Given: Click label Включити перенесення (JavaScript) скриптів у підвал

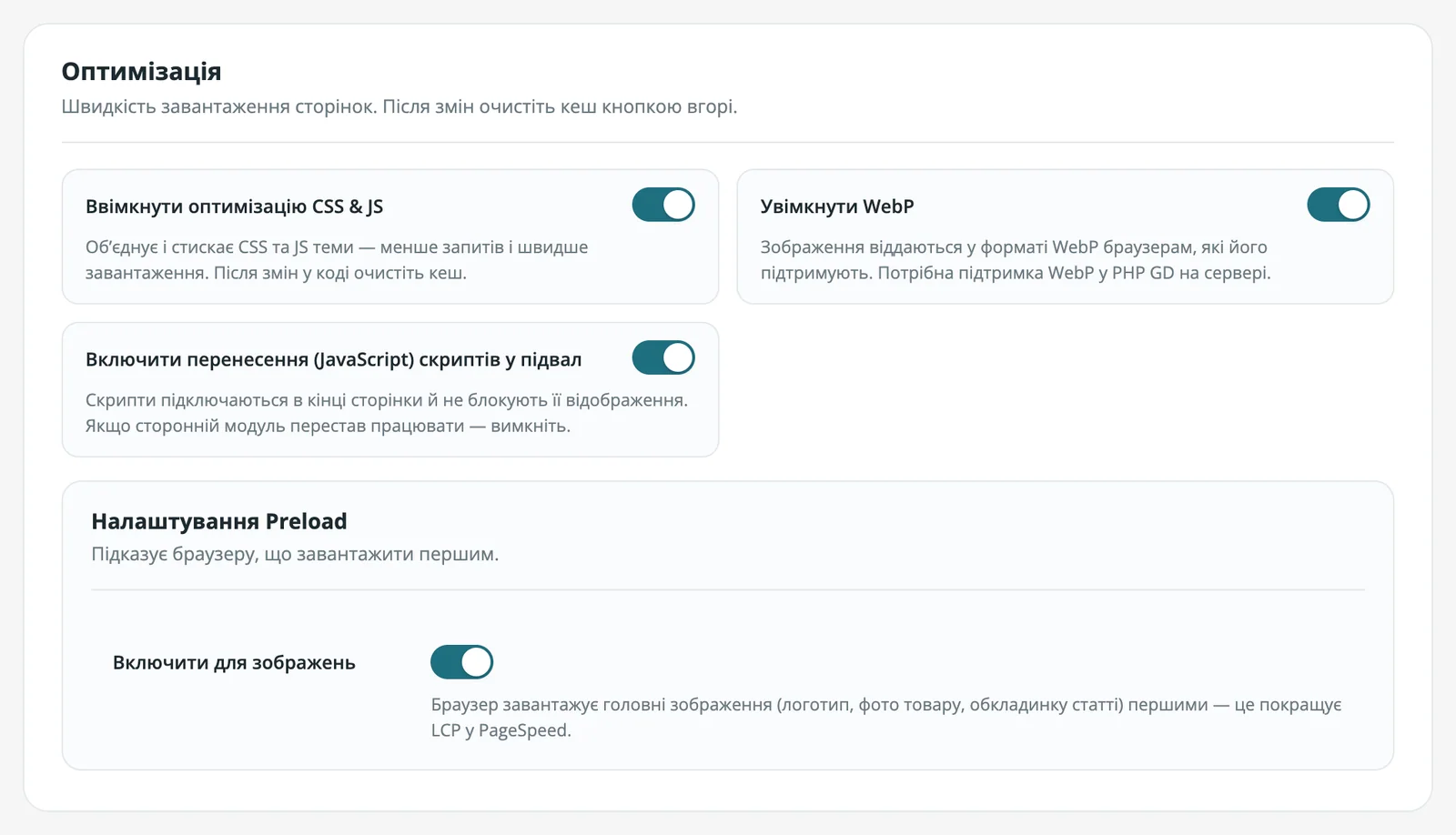Looking at the screenshot, I should (333, 359).
